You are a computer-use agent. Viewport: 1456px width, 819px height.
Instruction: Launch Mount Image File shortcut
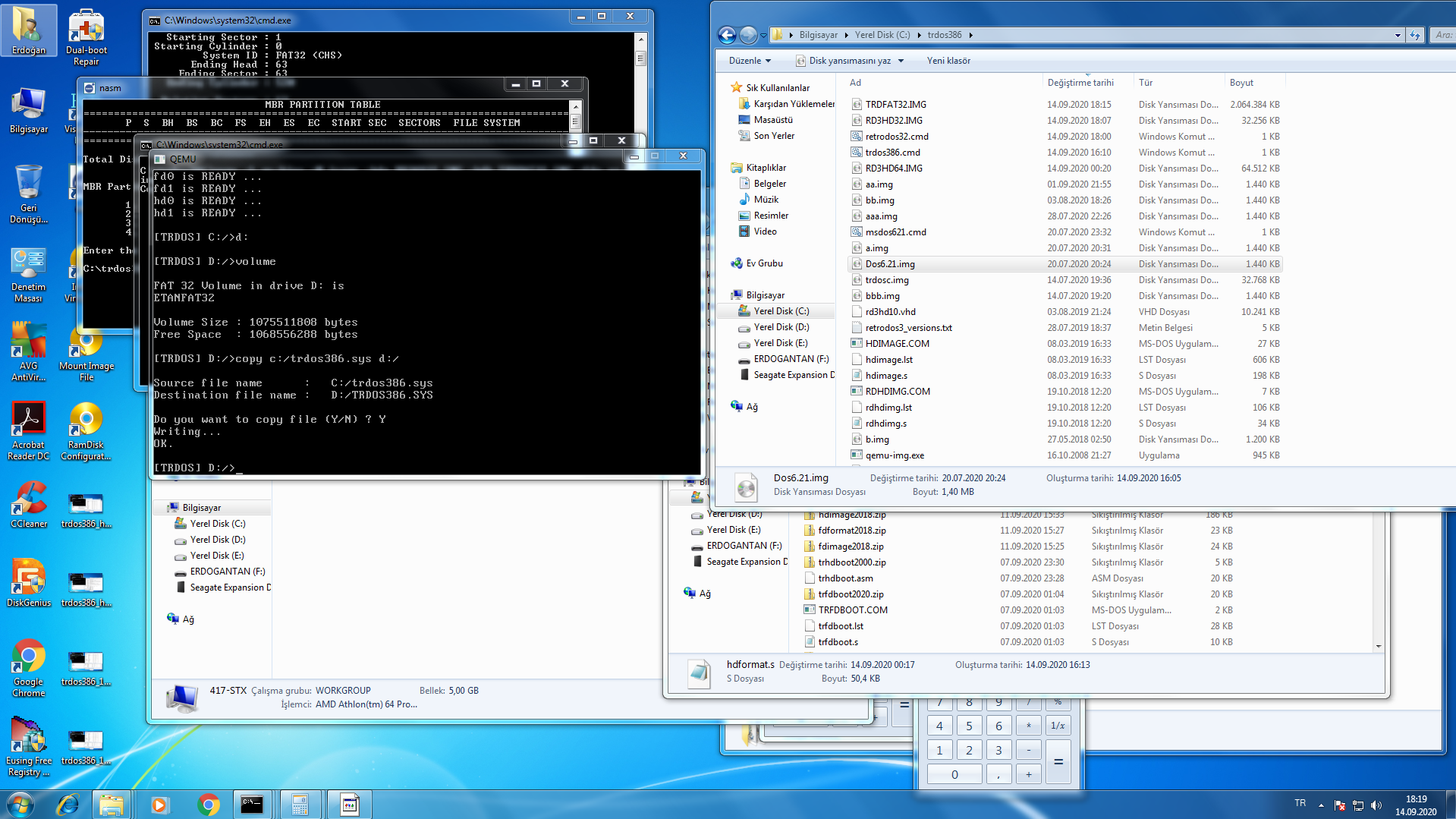[x=86, y=354]
